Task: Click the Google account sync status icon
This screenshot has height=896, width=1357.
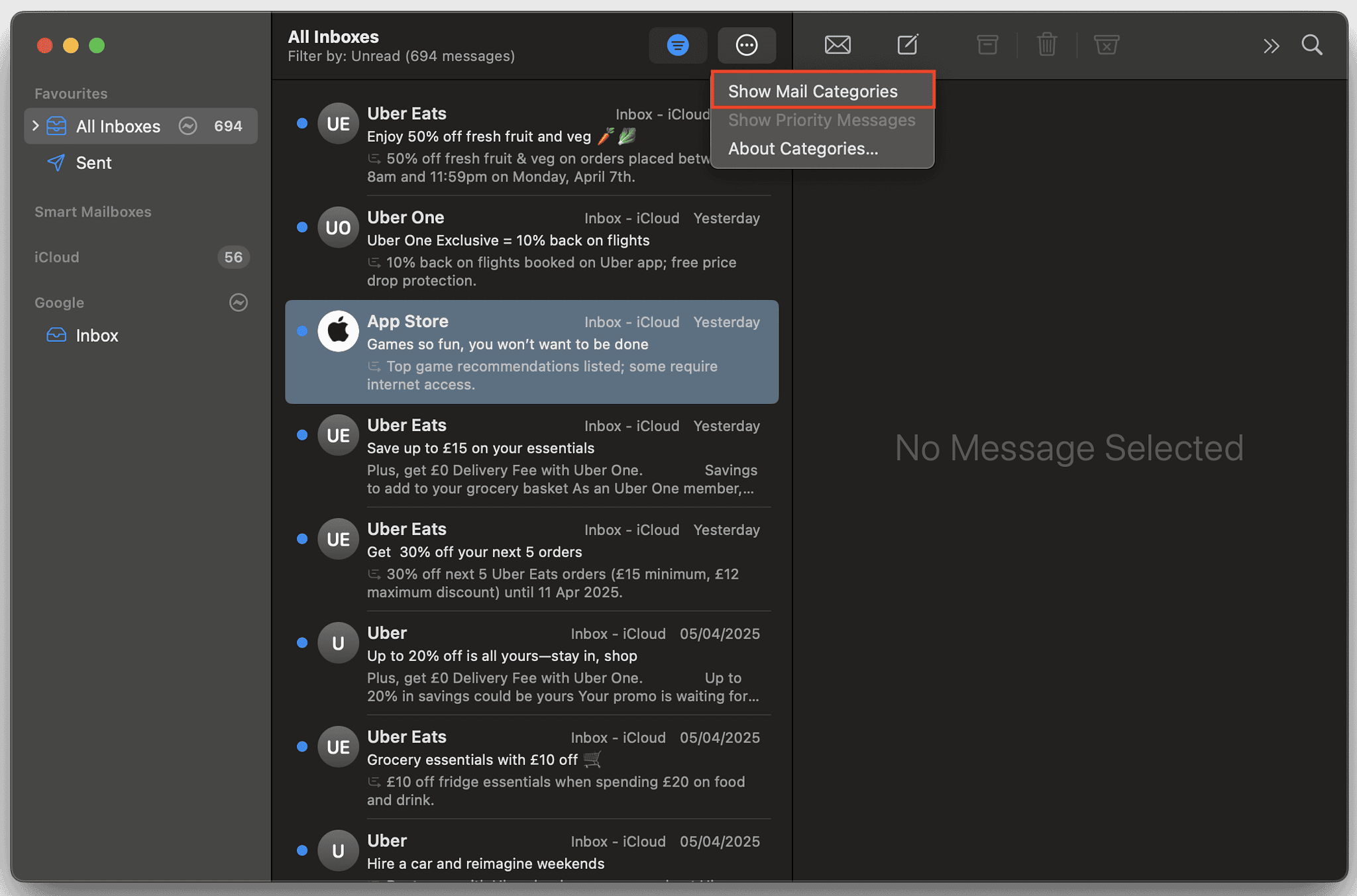Action: click(x=237, y=303)
